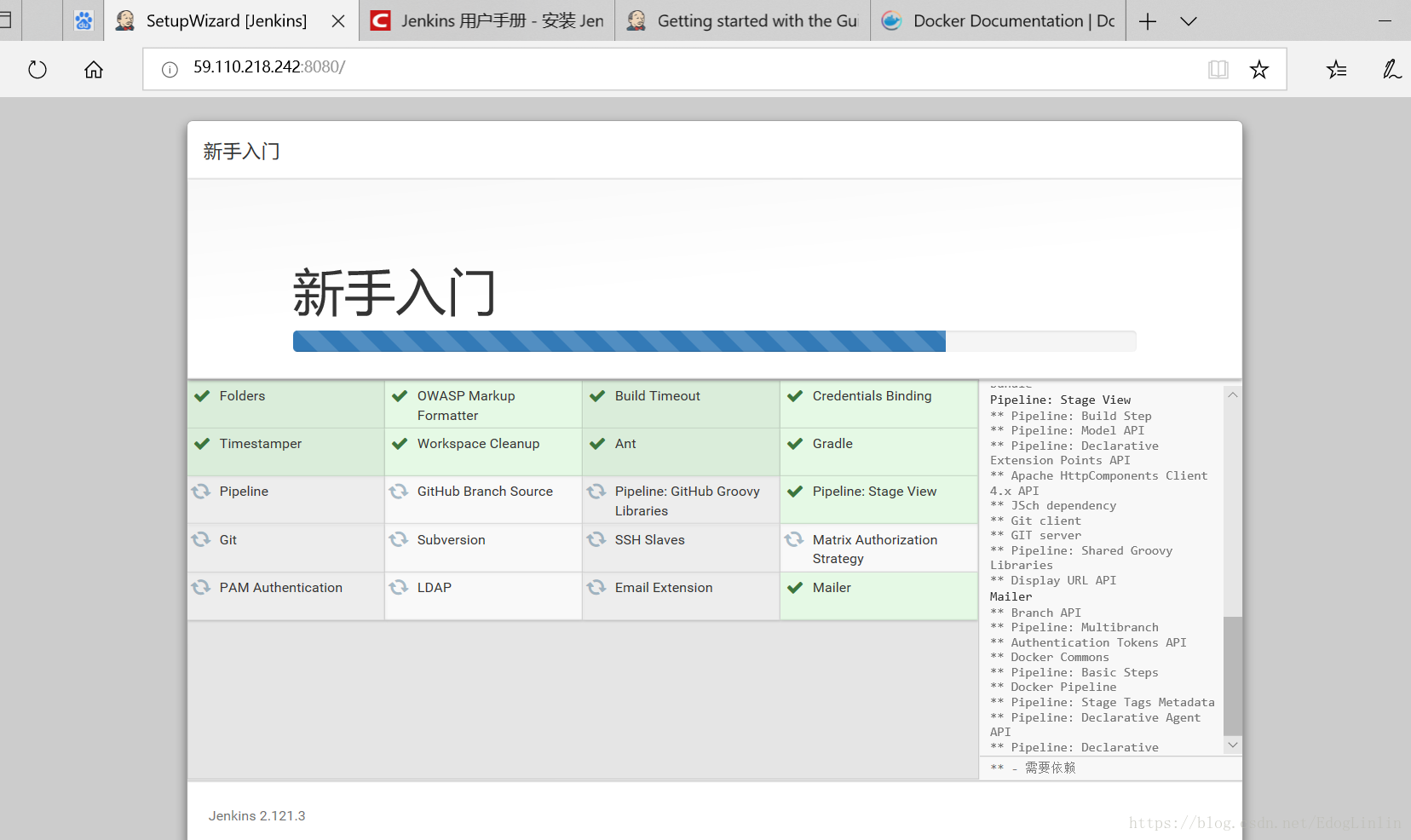1411x840 pixels.
Task: Click the Ant checkmark icon
Action: (597, 444)
